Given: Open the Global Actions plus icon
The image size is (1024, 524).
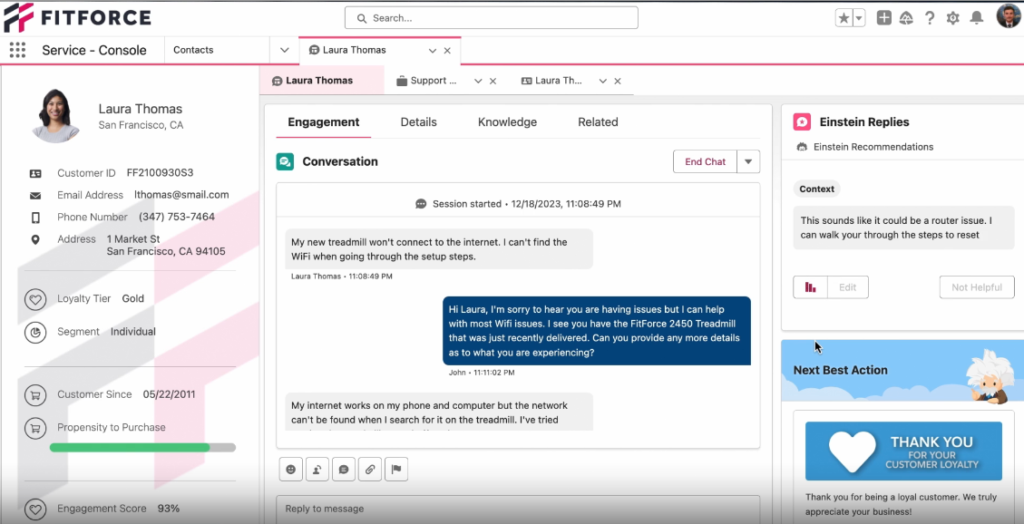Looking at the screenshot, I should pyautogui.click(x=884, y=18).
